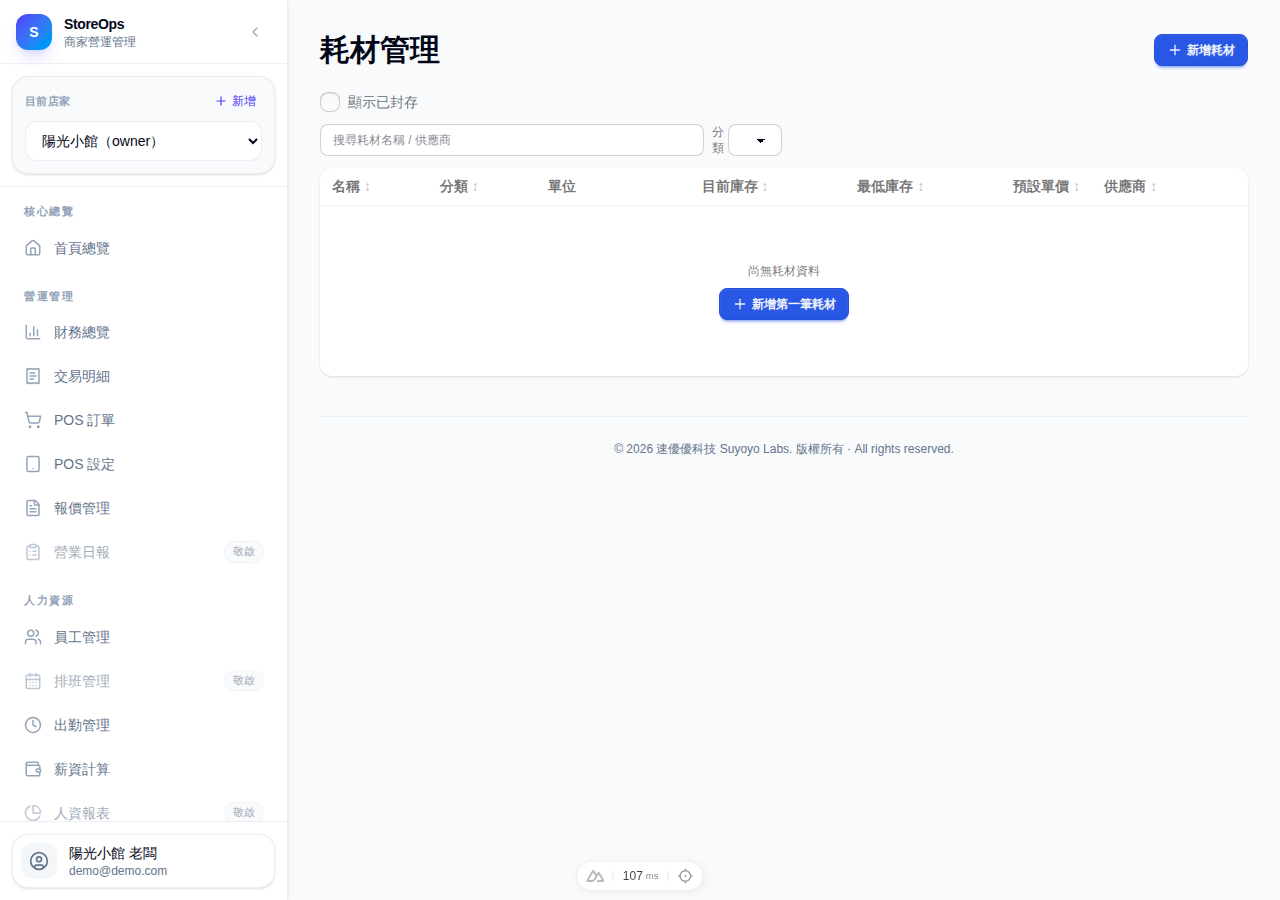Click the 財務總覽 bar chart icon
1280x900 pixels.
[33, 332]
